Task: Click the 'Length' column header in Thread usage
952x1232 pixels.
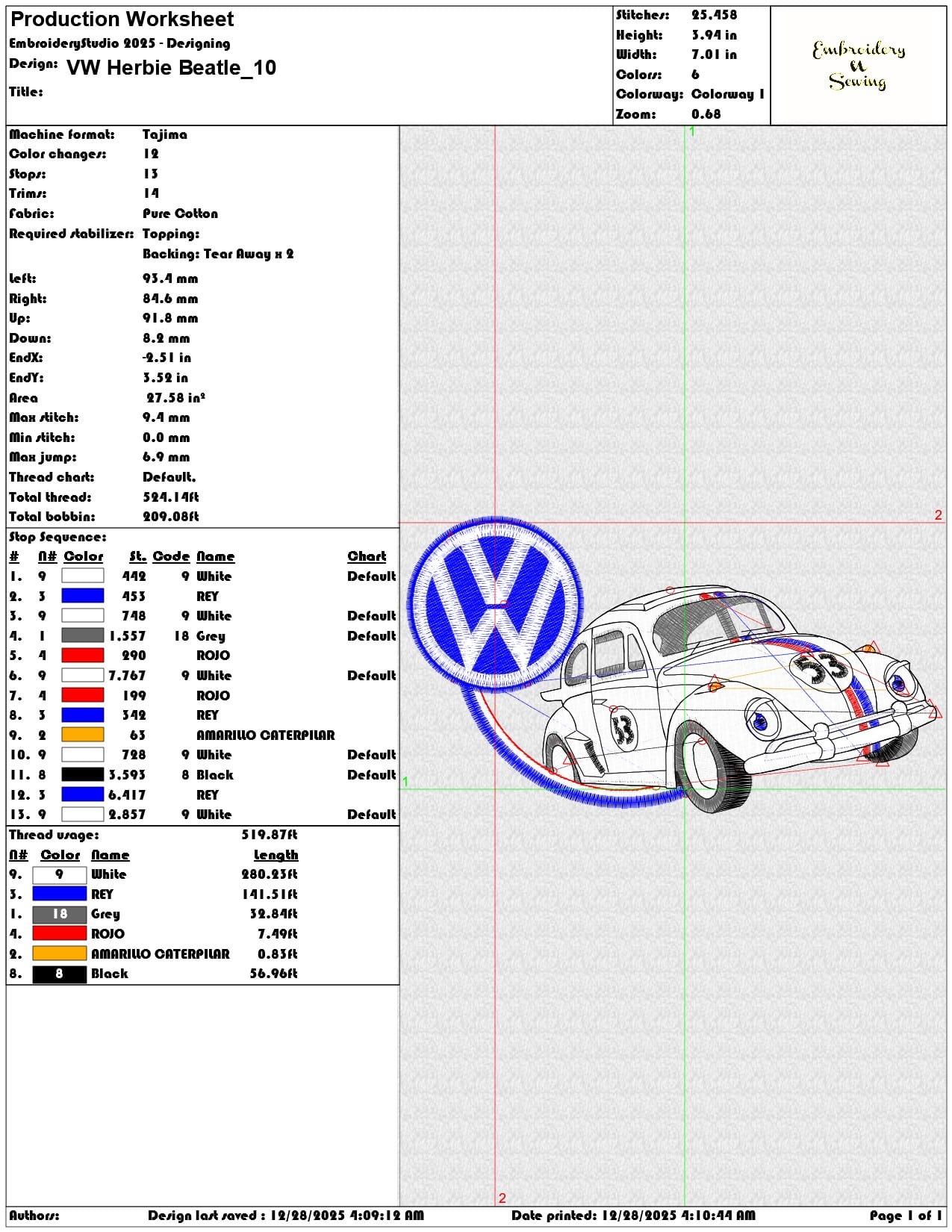Action: [276, 855]
